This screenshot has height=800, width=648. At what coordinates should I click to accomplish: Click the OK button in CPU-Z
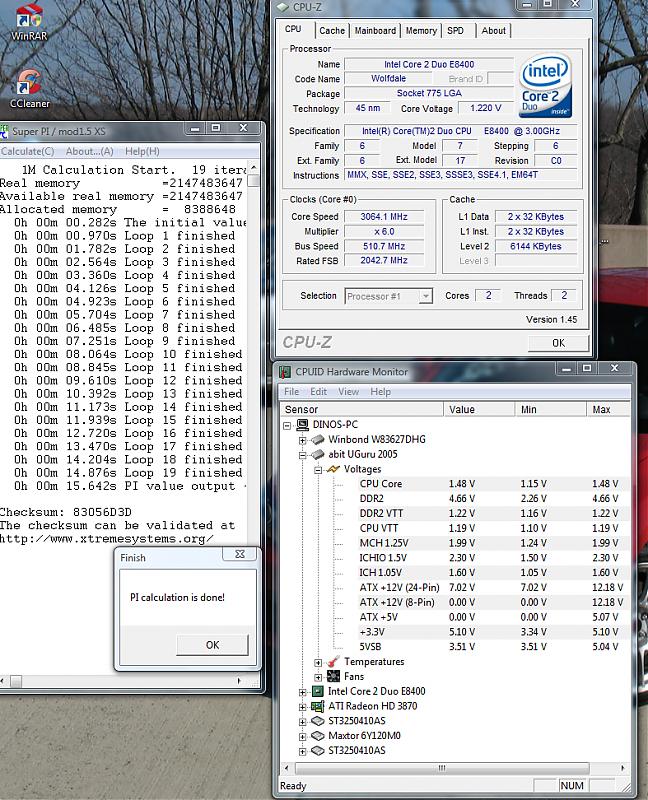click(x=559, y=343)
